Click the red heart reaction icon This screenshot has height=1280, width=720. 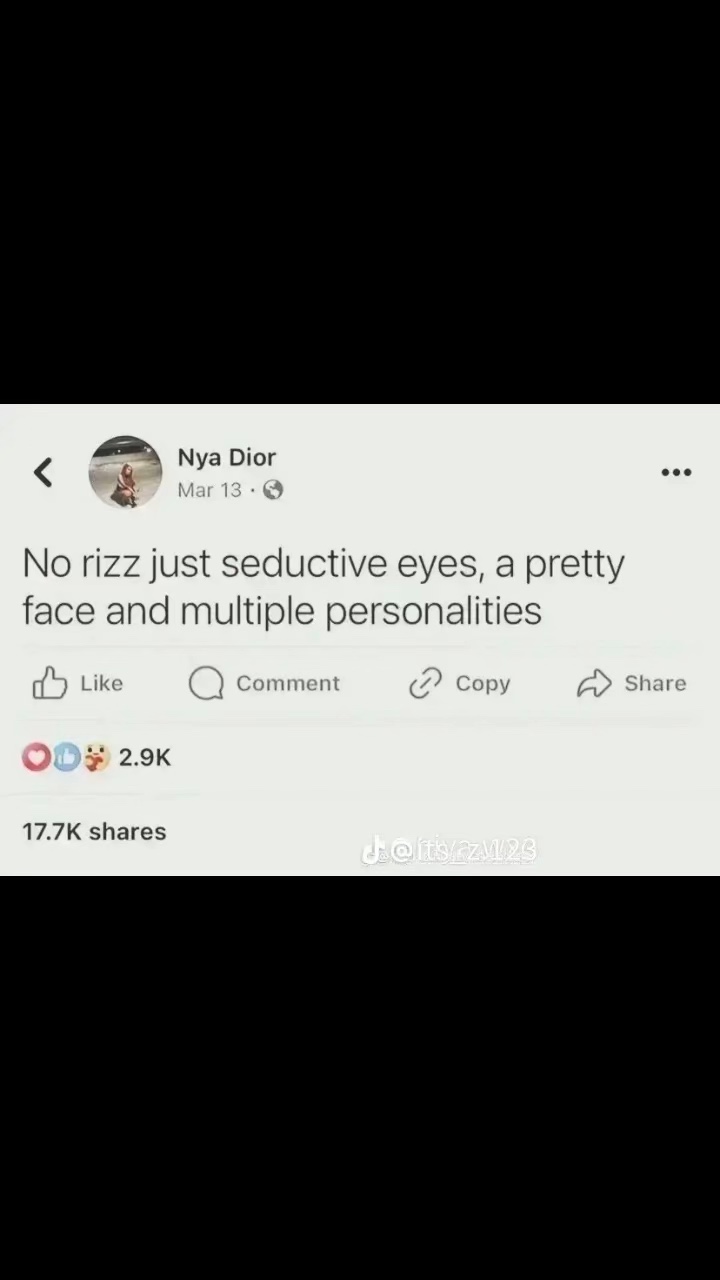click(36, 758)
